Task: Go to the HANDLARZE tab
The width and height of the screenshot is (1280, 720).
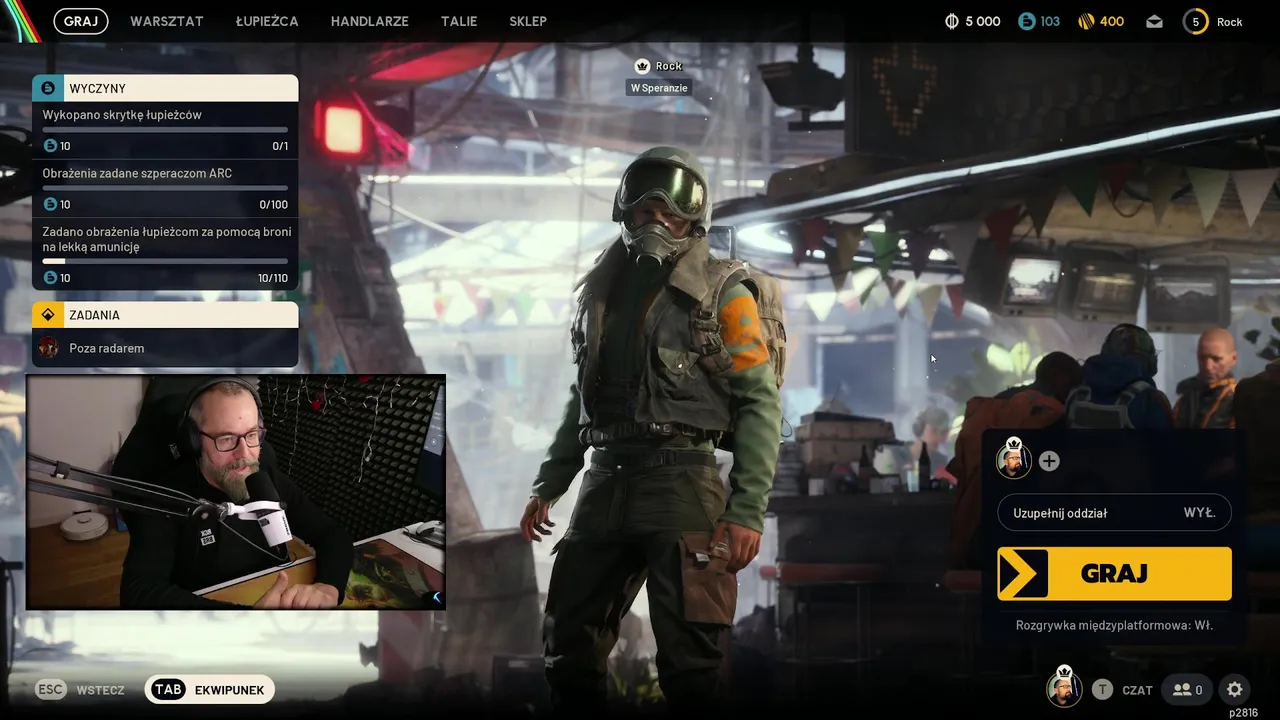Action: (x=370, y=21)
